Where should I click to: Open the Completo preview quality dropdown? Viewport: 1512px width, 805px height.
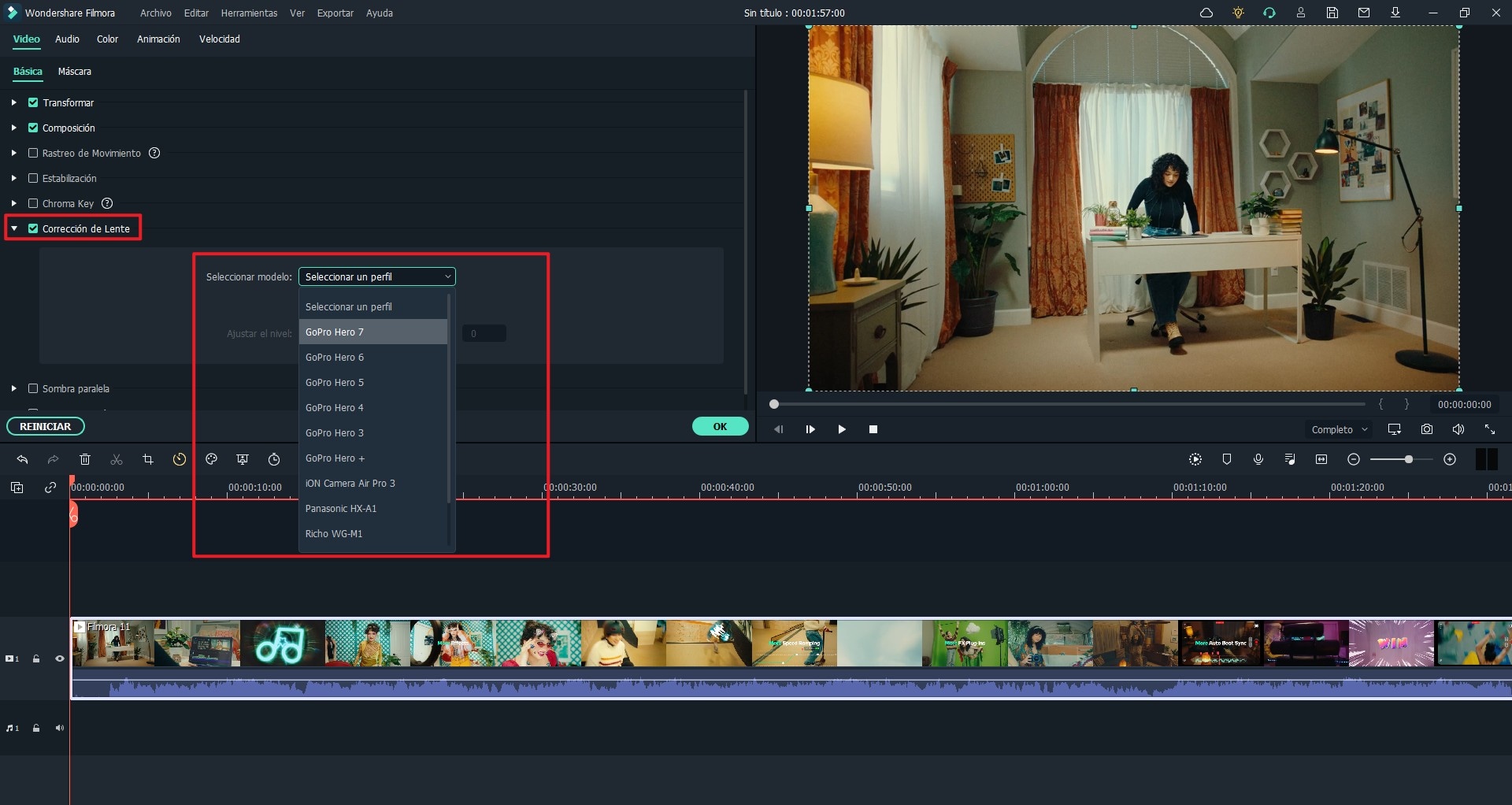tap(1339, 429)
